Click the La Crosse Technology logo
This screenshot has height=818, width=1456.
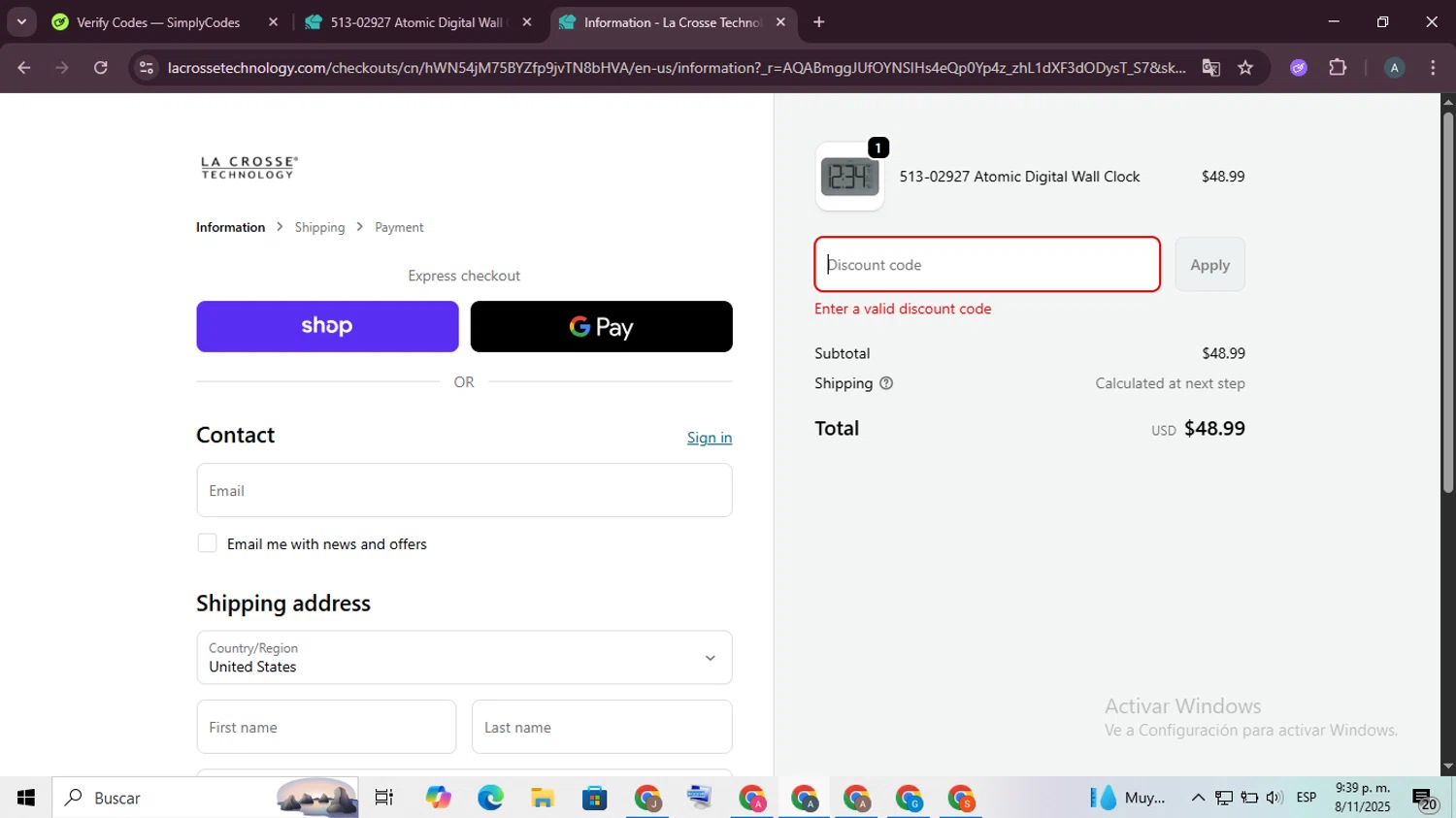coord(248,168)
